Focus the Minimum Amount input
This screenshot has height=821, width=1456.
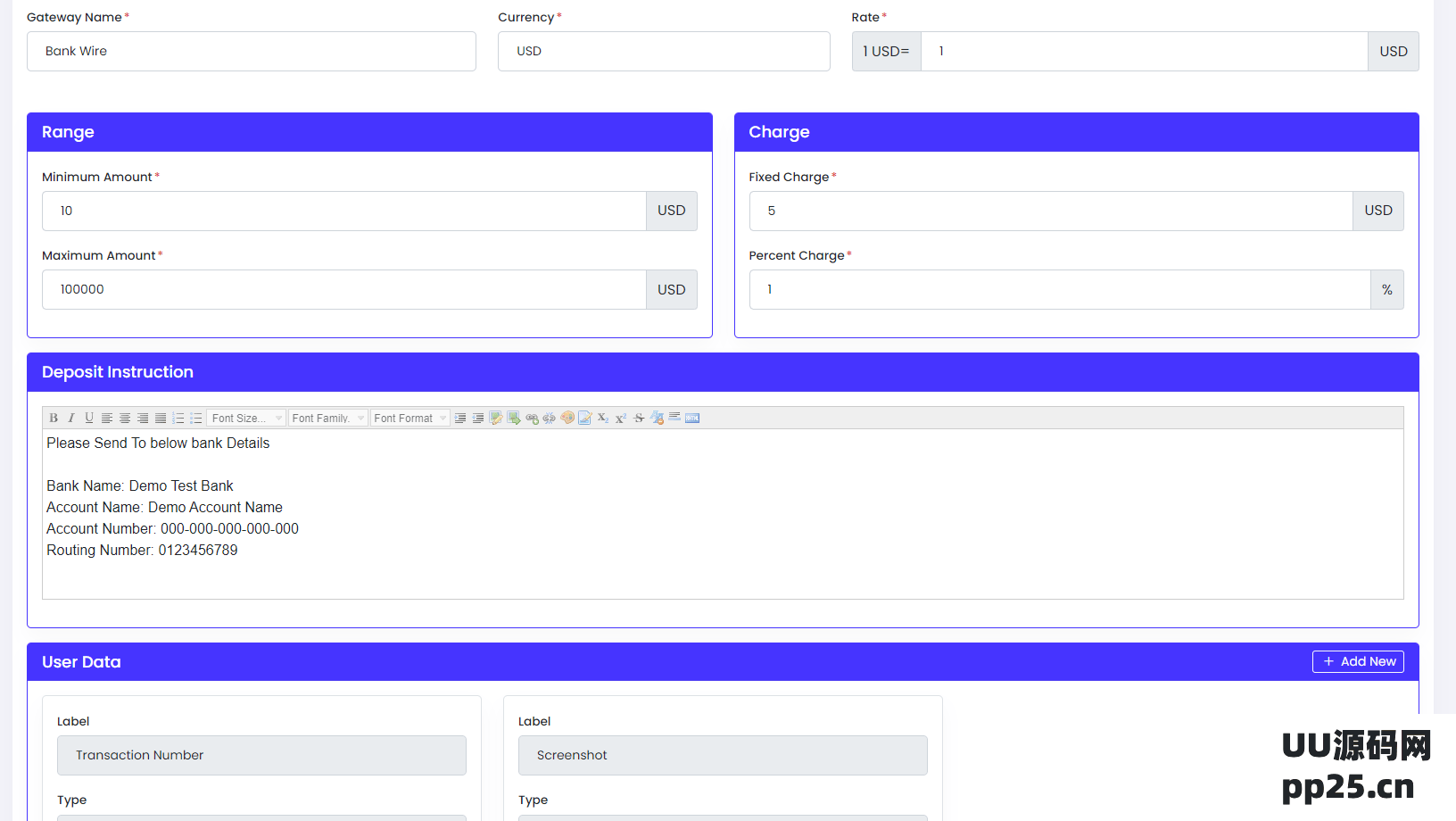(x=343, y=211)
